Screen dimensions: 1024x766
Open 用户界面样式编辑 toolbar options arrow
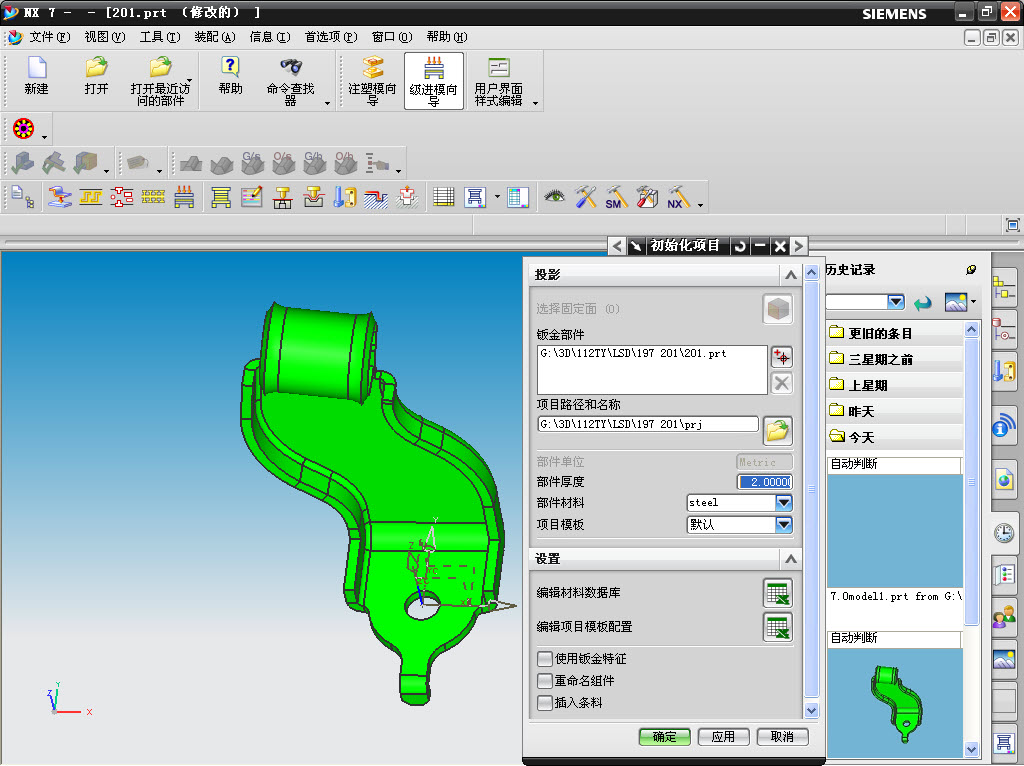tap(536, 103)
